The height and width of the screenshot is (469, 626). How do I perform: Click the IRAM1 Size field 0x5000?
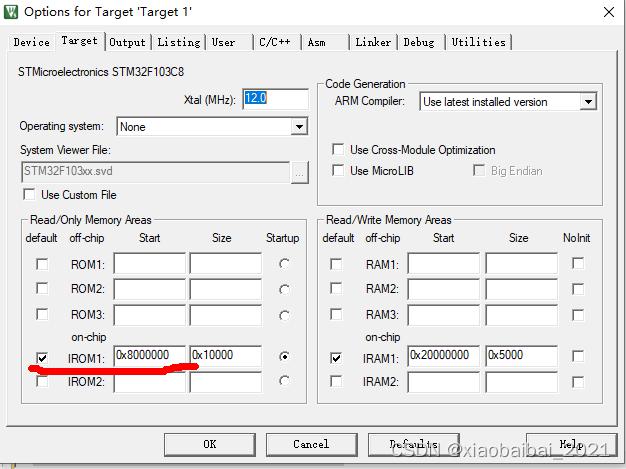521,355
